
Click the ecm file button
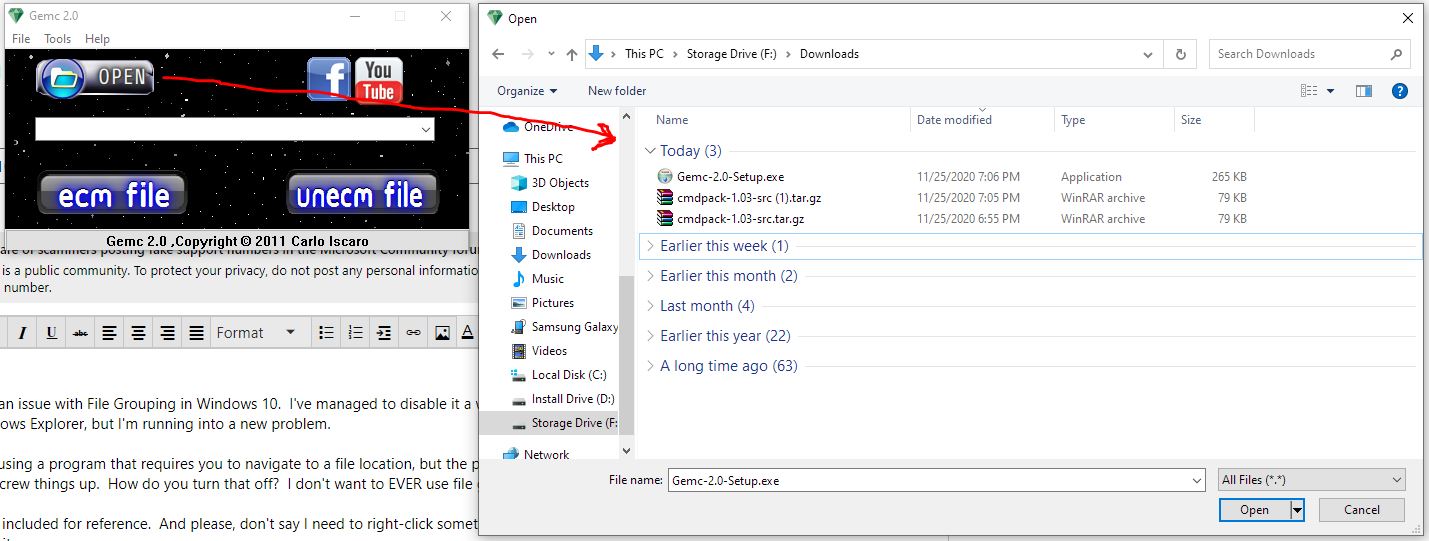point(112,194)
